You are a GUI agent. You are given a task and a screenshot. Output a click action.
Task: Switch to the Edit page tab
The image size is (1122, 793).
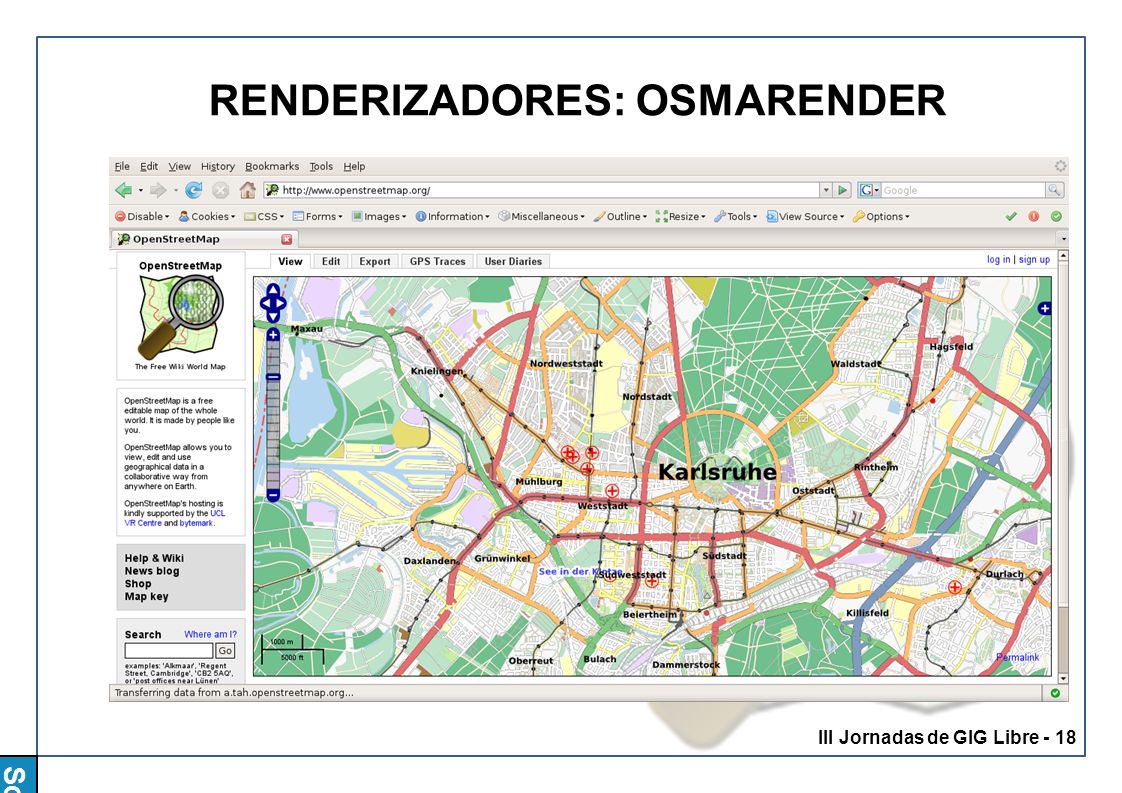pyautogui.click(x=331, y=261)
